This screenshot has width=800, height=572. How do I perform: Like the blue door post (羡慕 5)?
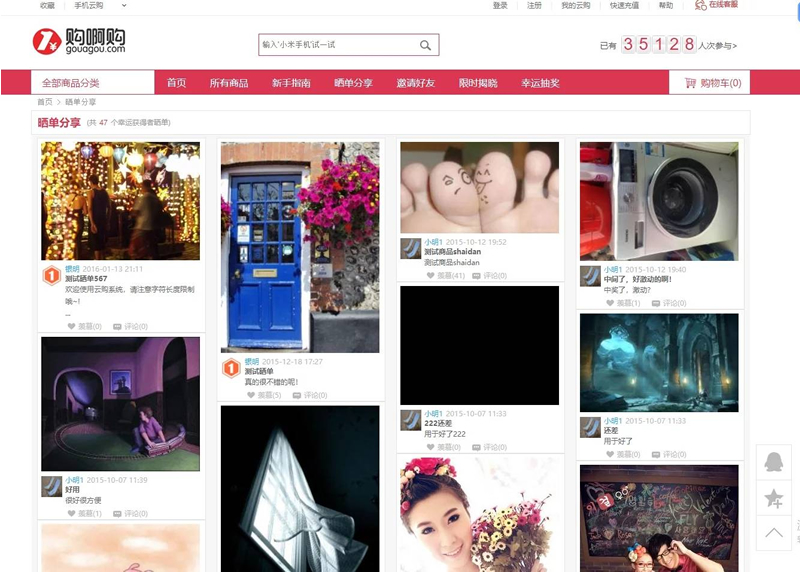(x=264, y=395)
